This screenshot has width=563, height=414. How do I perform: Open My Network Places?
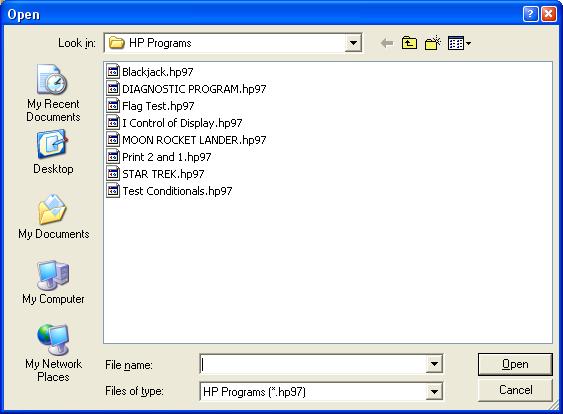[53, 353]
